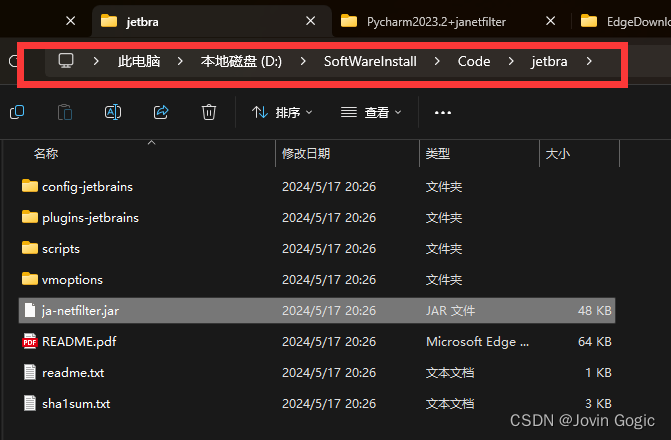Close the jetbra tab

click(x=311, y=21)
